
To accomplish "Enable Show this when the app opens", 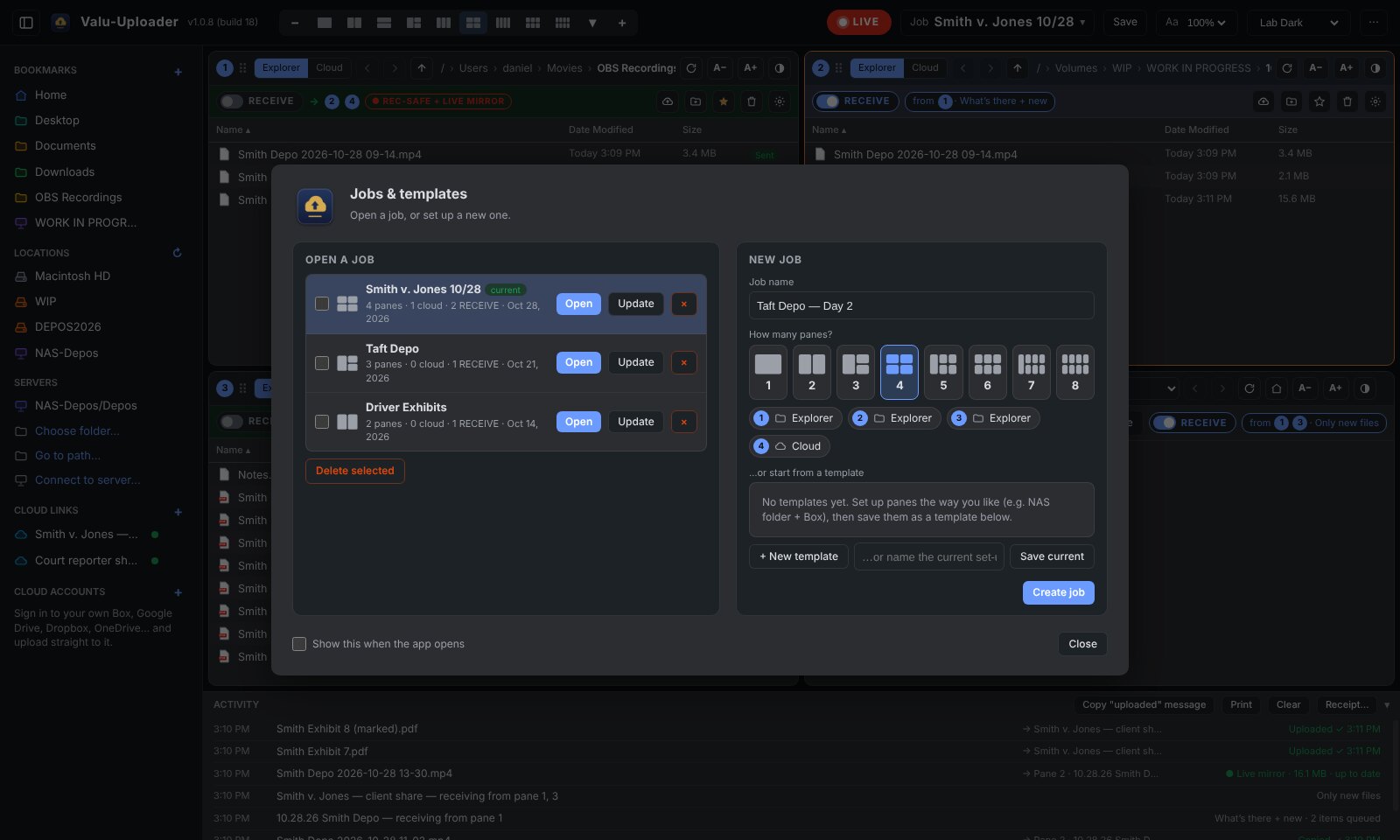I will (x=299, y=644).
